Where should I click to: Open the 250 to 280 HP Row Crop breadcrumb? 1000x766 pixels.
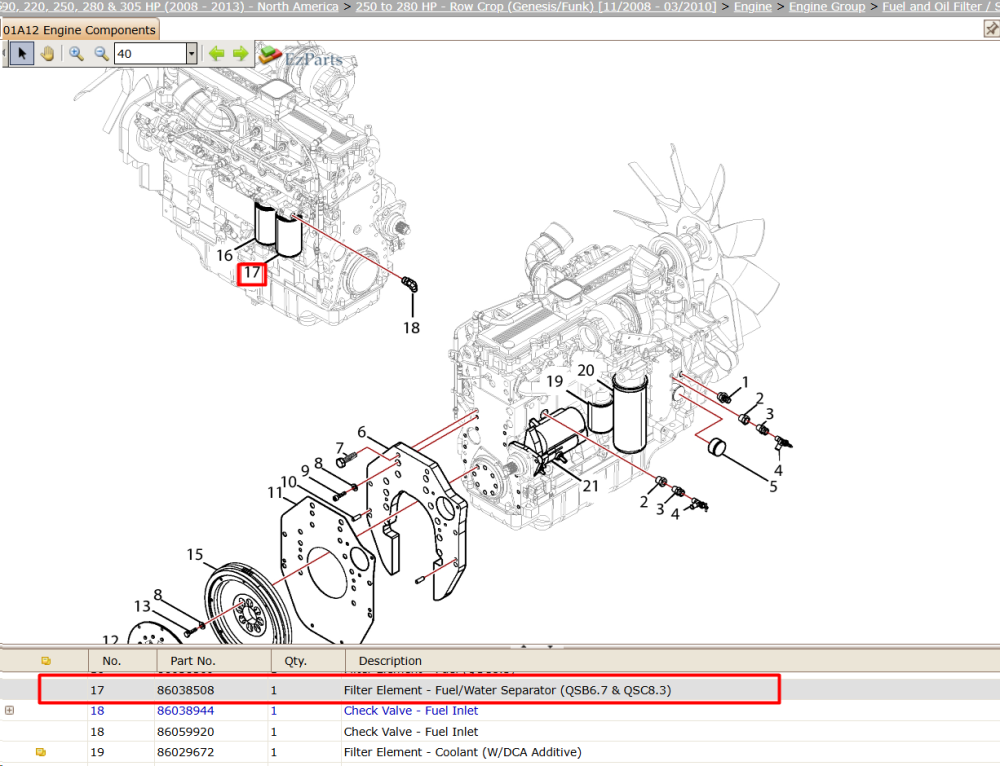point(536,6)
